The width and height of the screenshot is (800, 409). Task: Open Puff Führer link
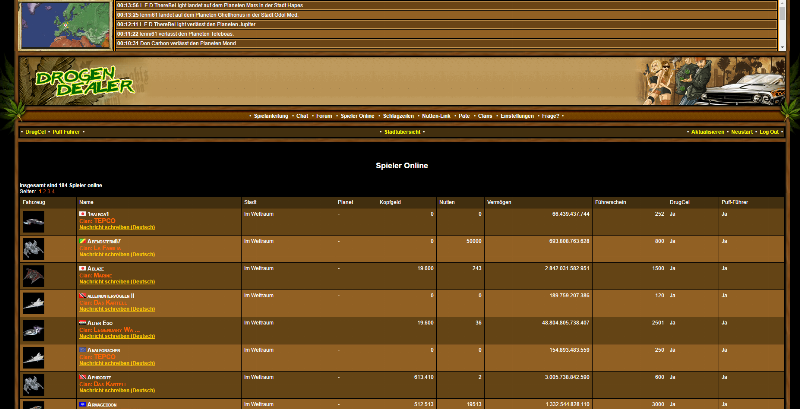[x=66, y=132]
